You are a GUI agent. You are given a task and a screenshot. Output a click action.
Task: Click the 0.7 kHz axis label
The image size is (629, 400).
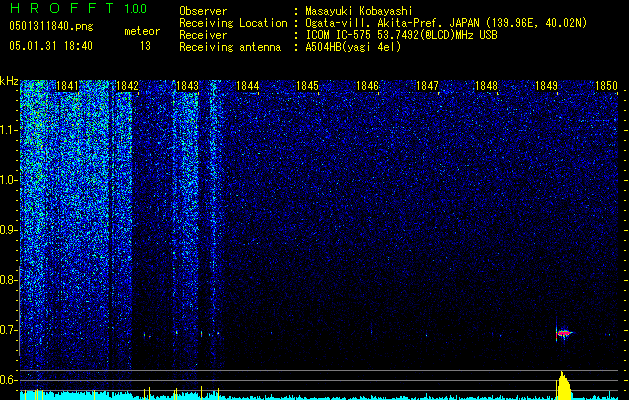tap(8, 330)
